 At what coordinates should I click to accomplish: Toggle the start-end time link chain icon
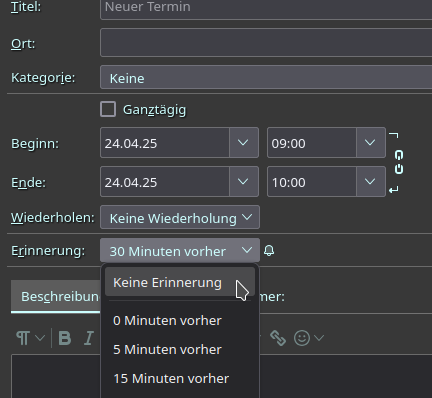pyautogui.click(x=399, y=162)
